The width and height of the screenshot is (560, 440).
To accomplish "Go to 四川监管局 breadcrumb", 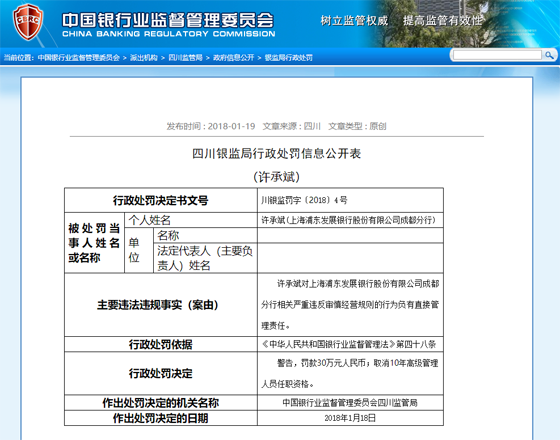I will (185, 58).
